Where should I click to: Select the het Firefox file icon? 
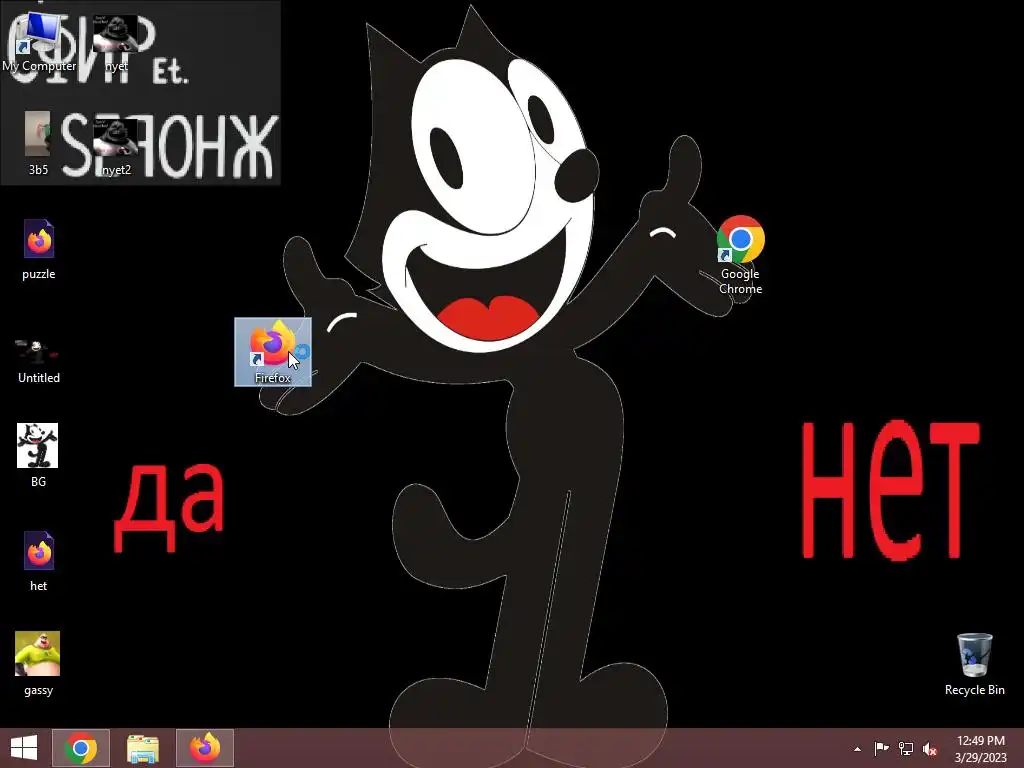[39, 561]
